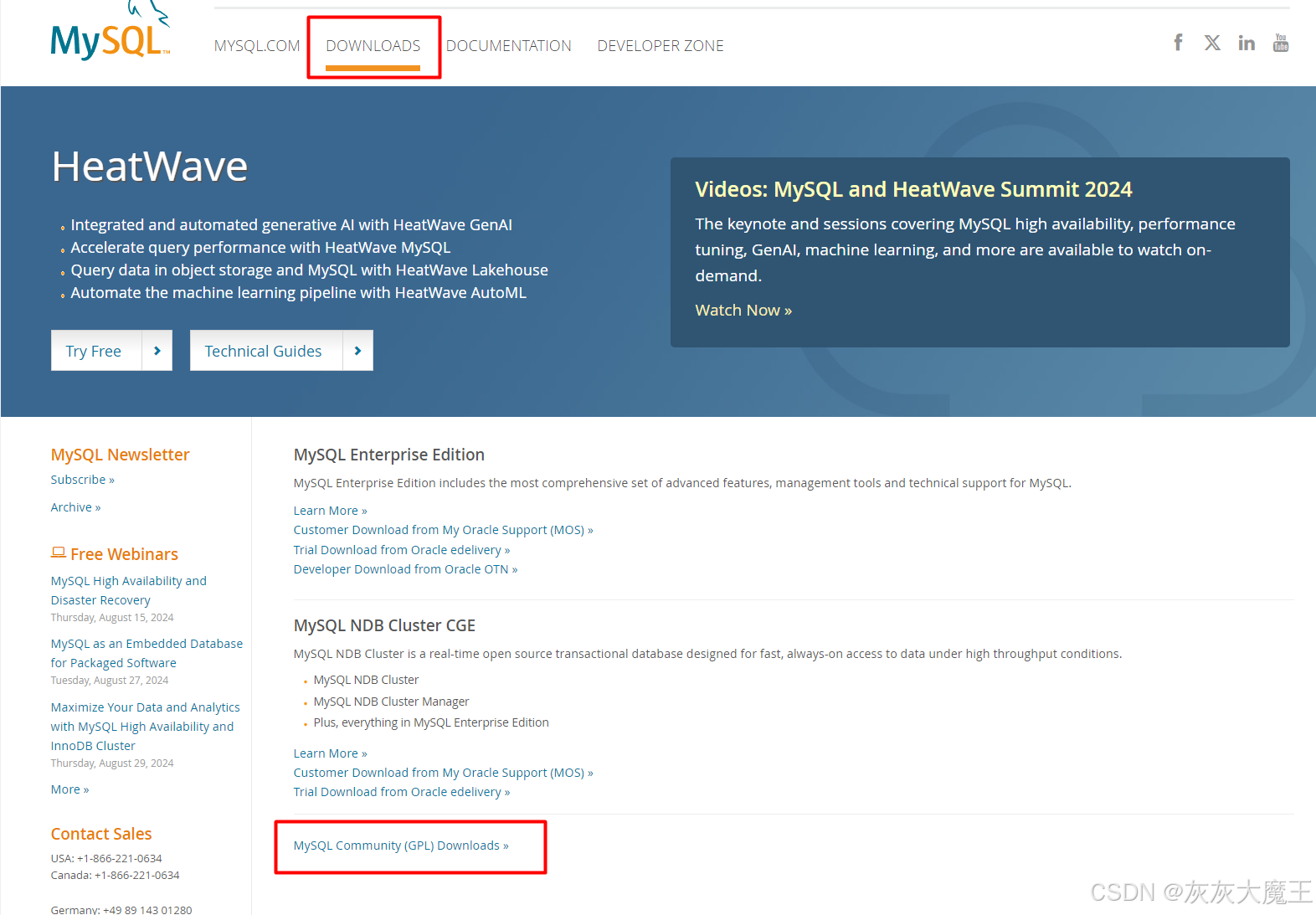Open MySQL Community (GPL) Downloads link

pyautogui.click(x=401, y=846)
